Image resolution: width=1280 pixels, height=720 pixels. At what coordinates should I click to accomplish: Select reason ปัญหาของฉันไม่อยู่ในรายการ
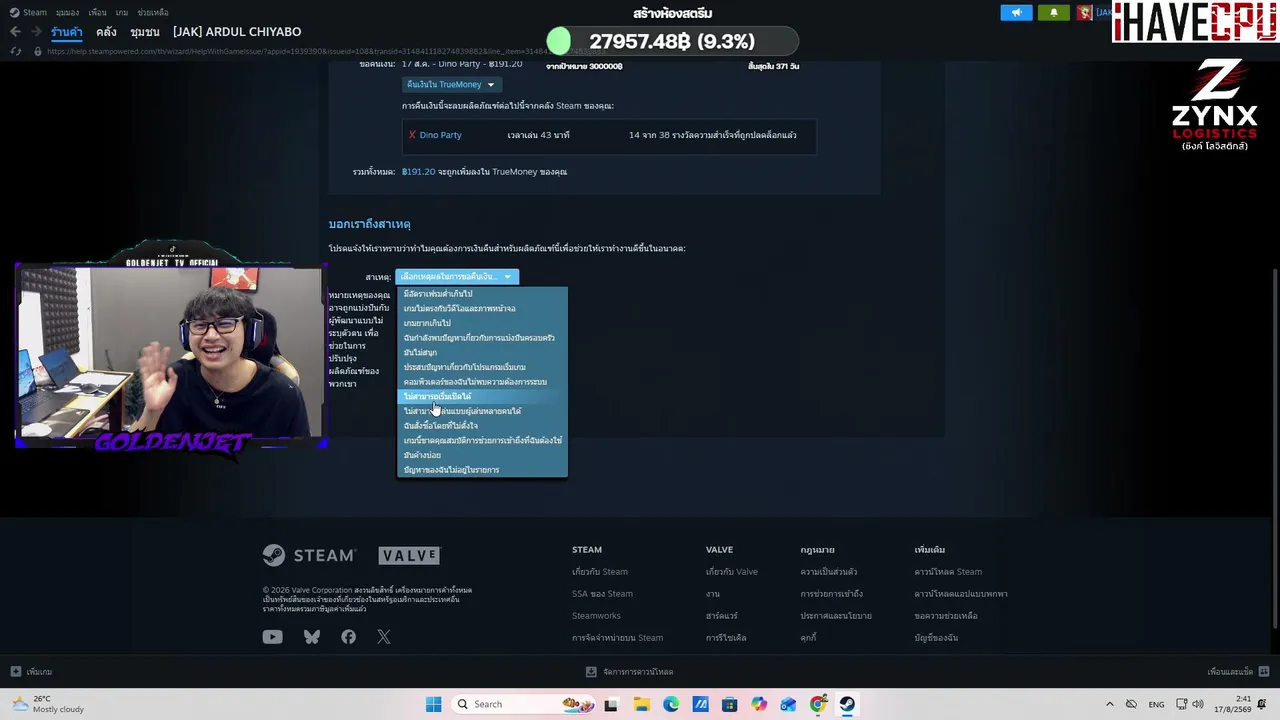482,470
